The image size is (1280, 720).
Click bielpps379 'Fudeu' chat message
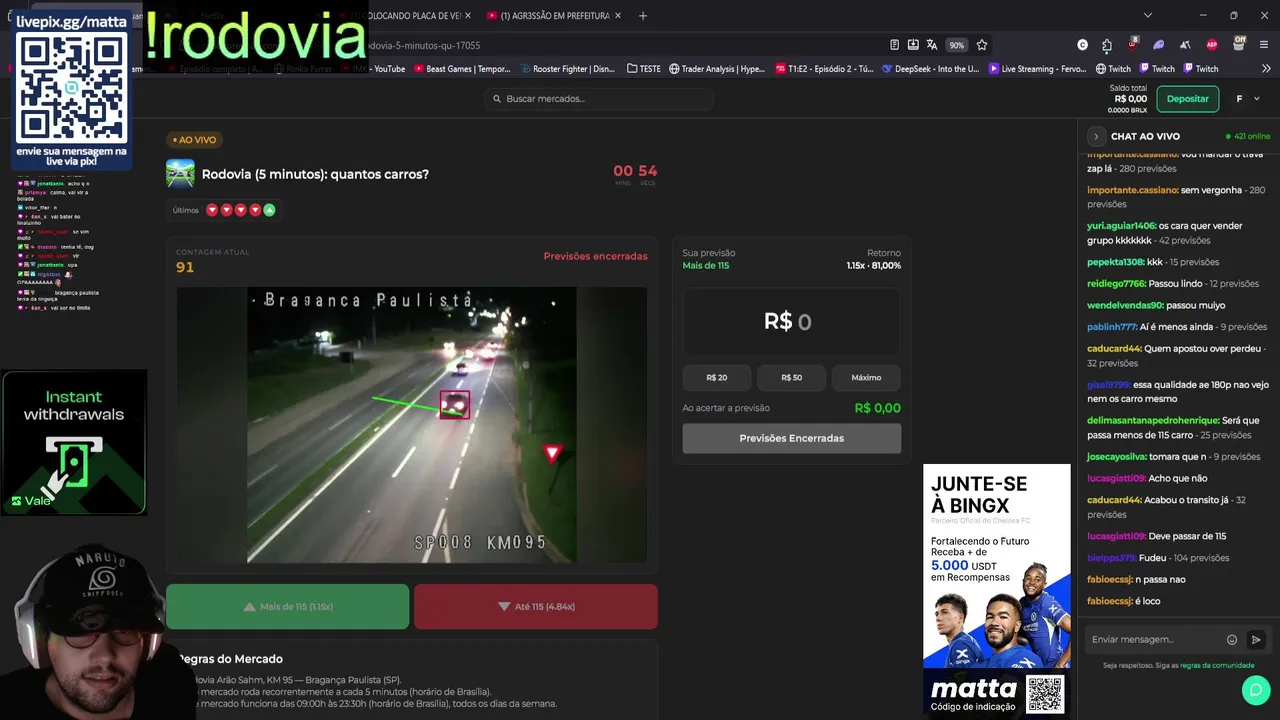click(x=1158, y=558)
